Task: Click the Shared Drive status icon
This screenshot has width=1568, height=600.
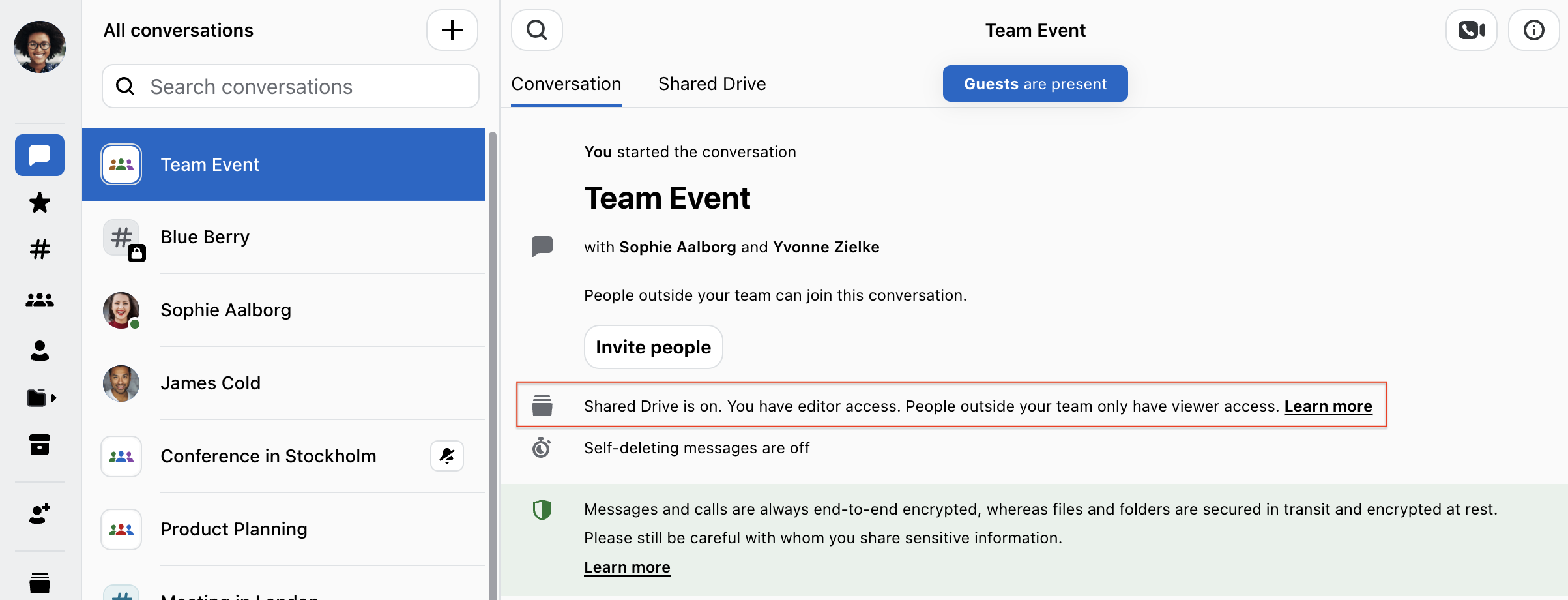Action: click(542, 406)
